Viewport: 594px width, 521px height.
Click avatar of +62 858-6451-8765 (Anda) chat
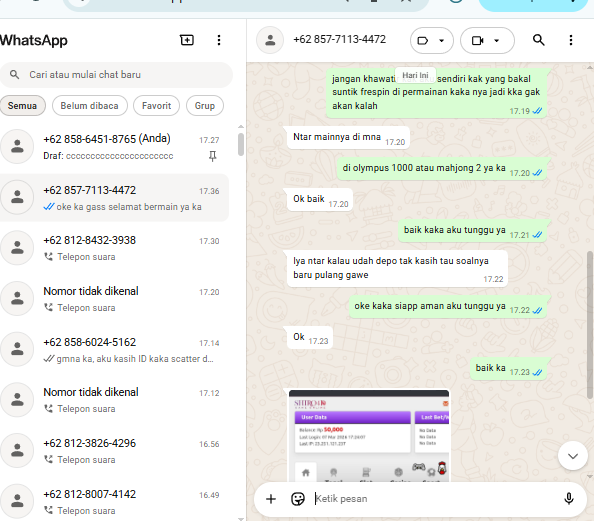[x=17, y=146]
